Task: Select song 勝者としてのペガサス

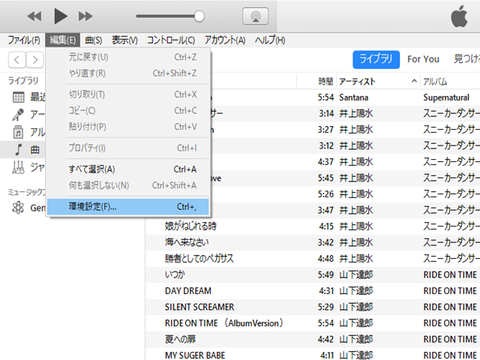Action: click(199, 259)
